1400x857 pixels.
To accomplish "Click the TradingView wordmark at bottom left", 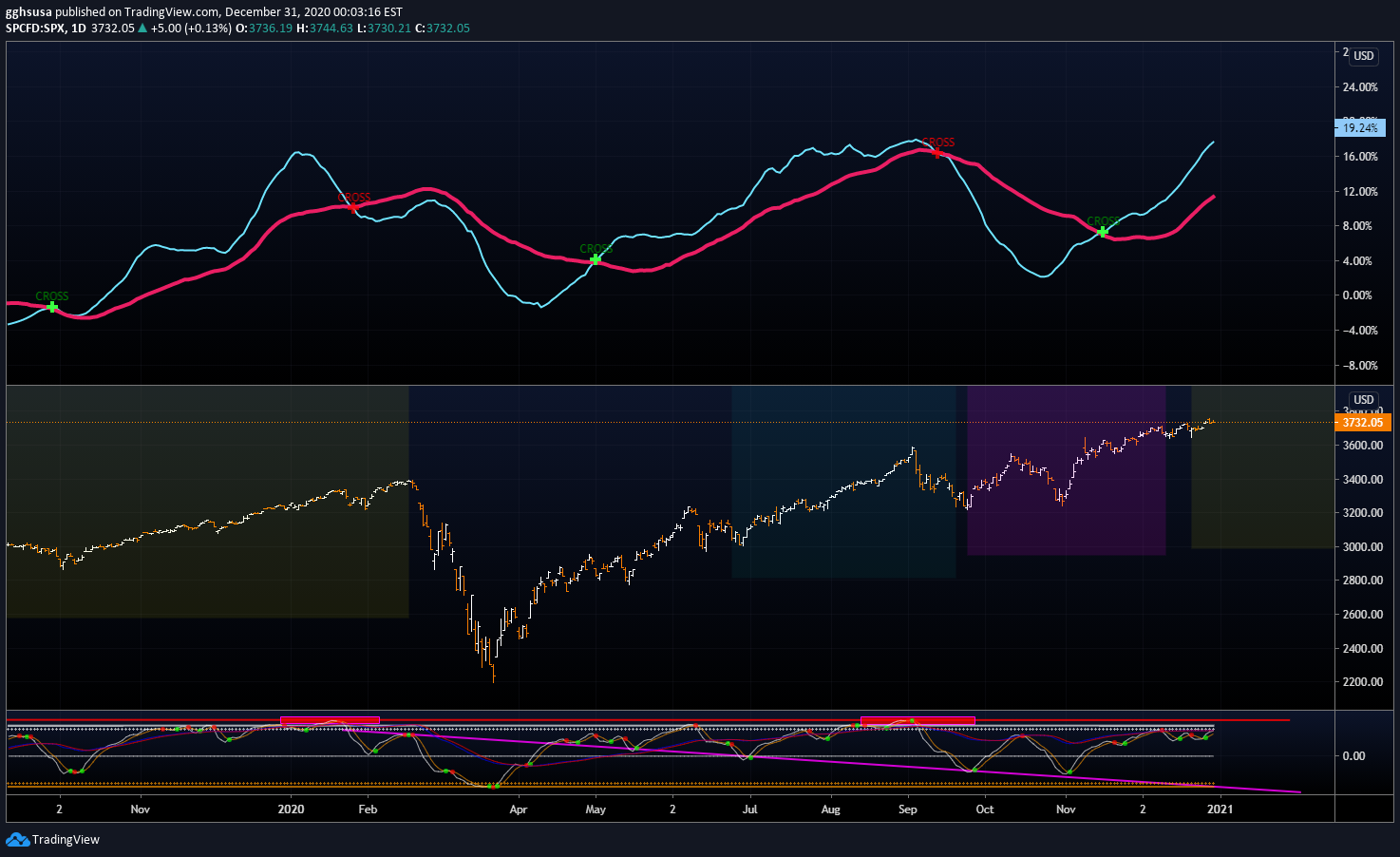I will [66, 839].
